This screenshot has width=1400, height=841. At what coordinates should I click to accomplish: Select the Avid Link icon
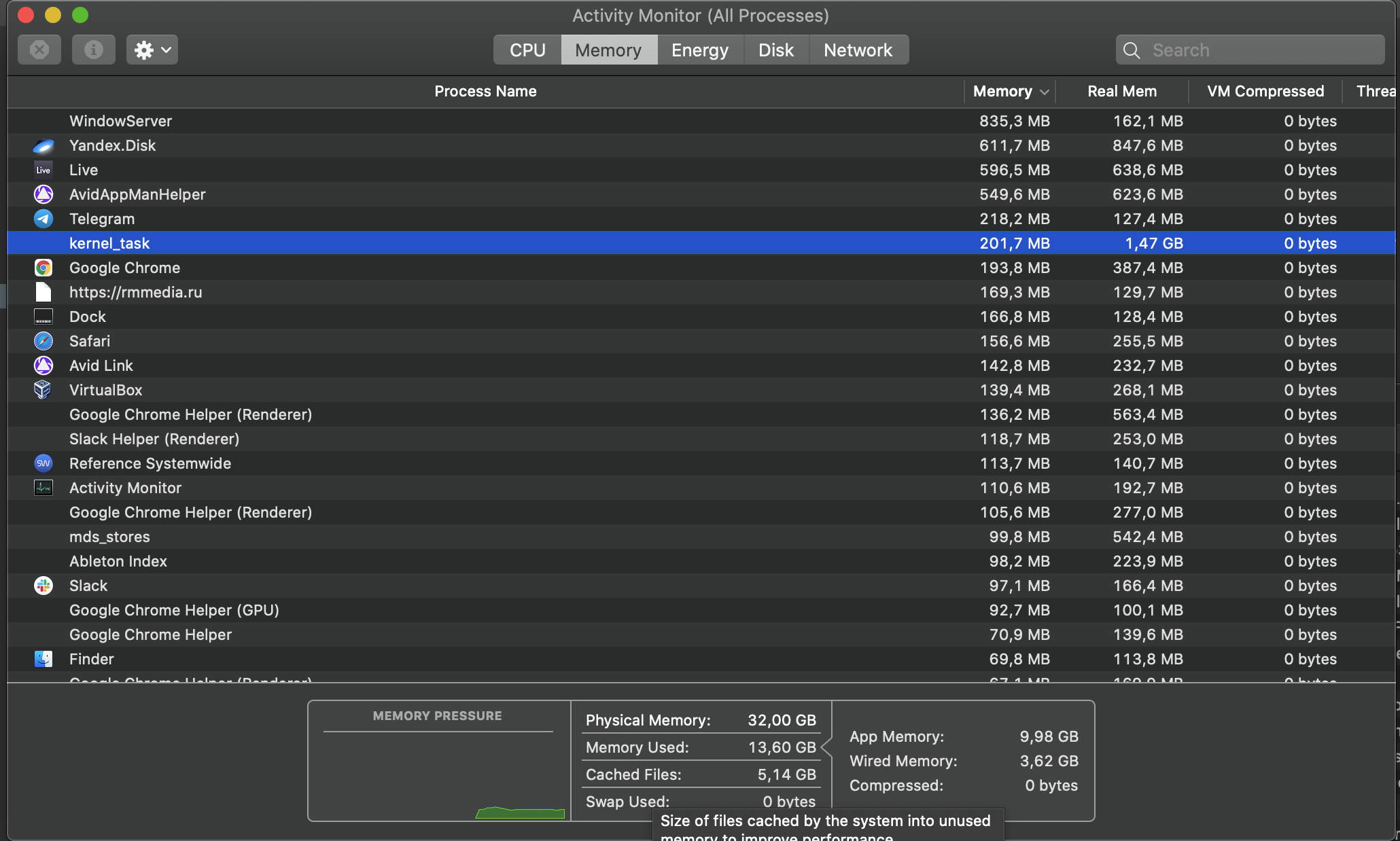click(x=43, y=365)
